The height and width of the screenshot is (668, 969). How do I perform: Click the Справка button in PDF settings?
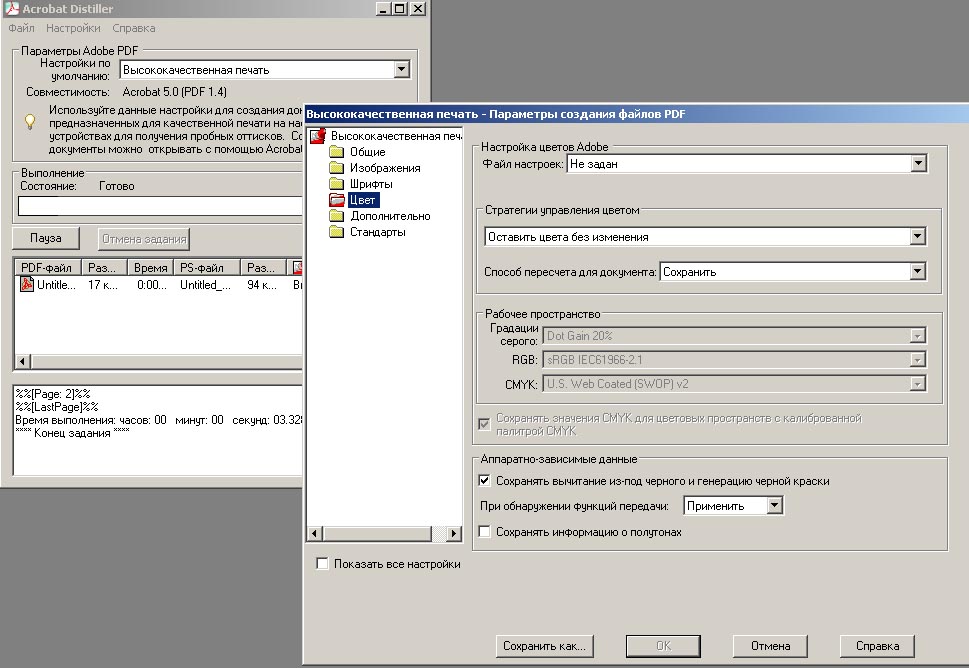[878, 646]
